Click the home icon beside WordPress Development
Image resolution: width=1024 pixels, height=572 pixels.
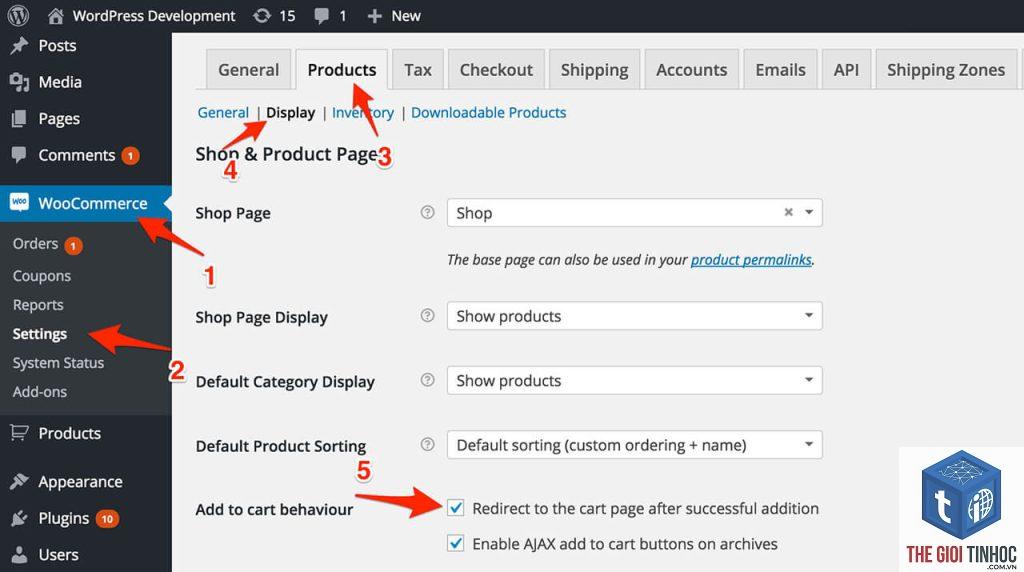[56, 16]
